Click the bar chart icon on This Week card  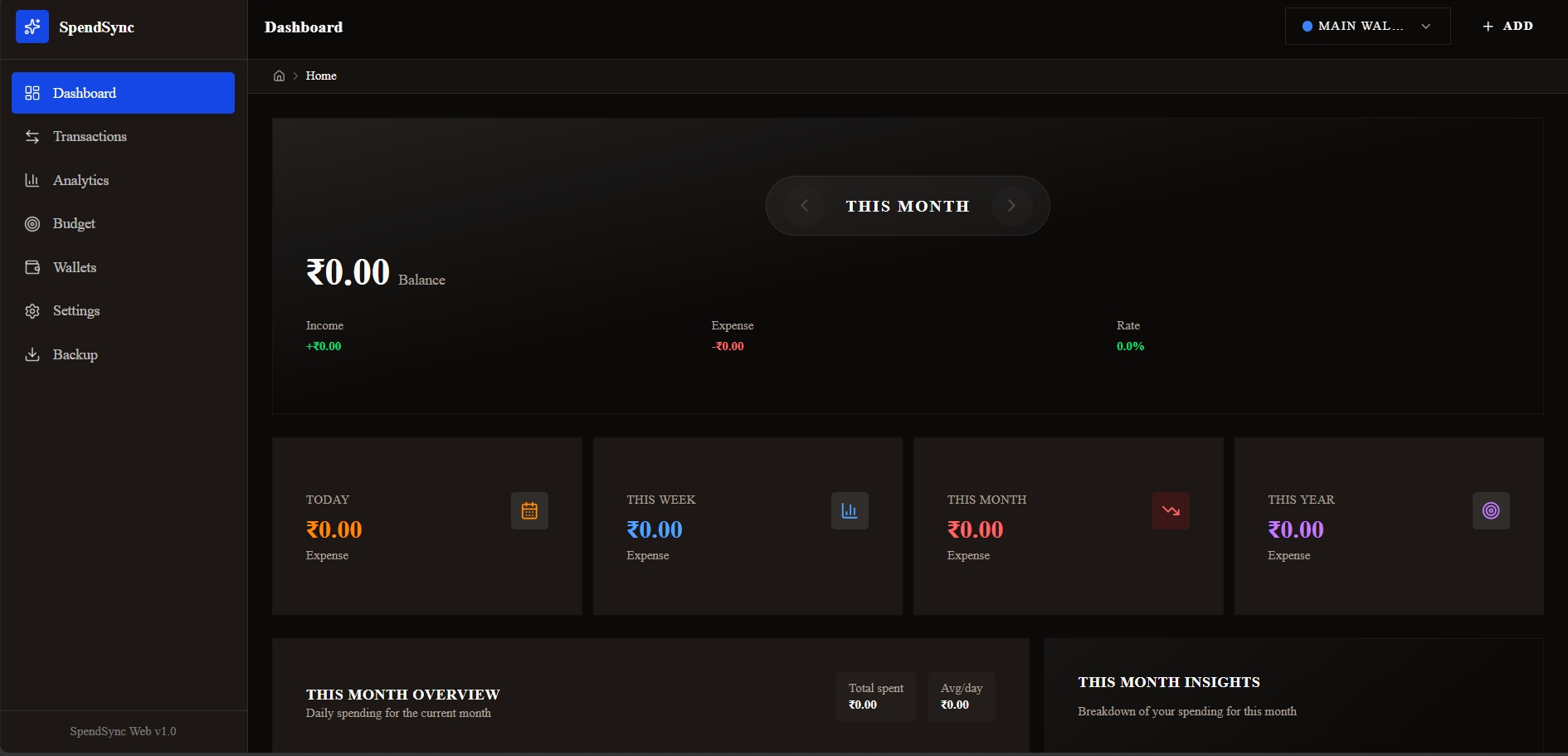point(850,510)
